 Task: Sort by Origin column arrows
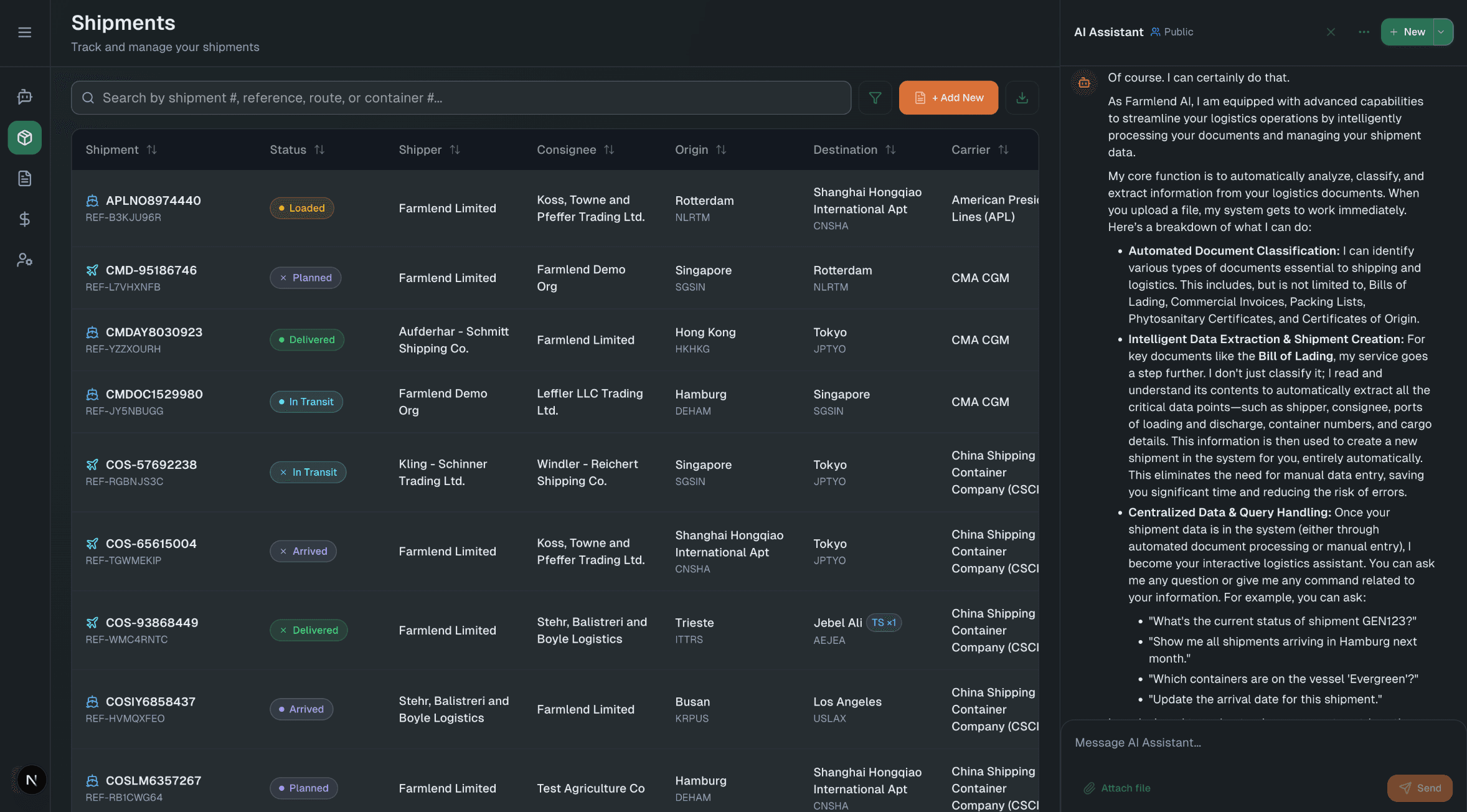pyautogui.click(x=721, y=149)
